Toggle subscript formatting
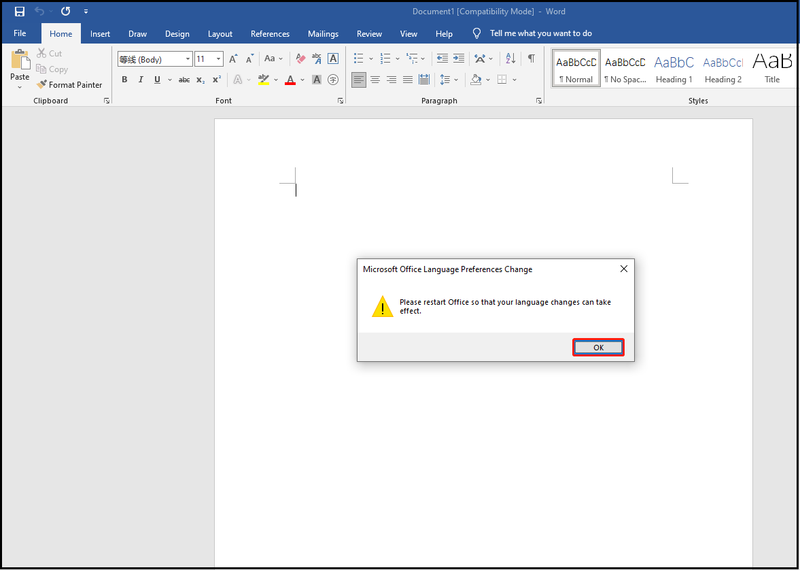This screenshot has width=800, height=570. pos(201,80)
